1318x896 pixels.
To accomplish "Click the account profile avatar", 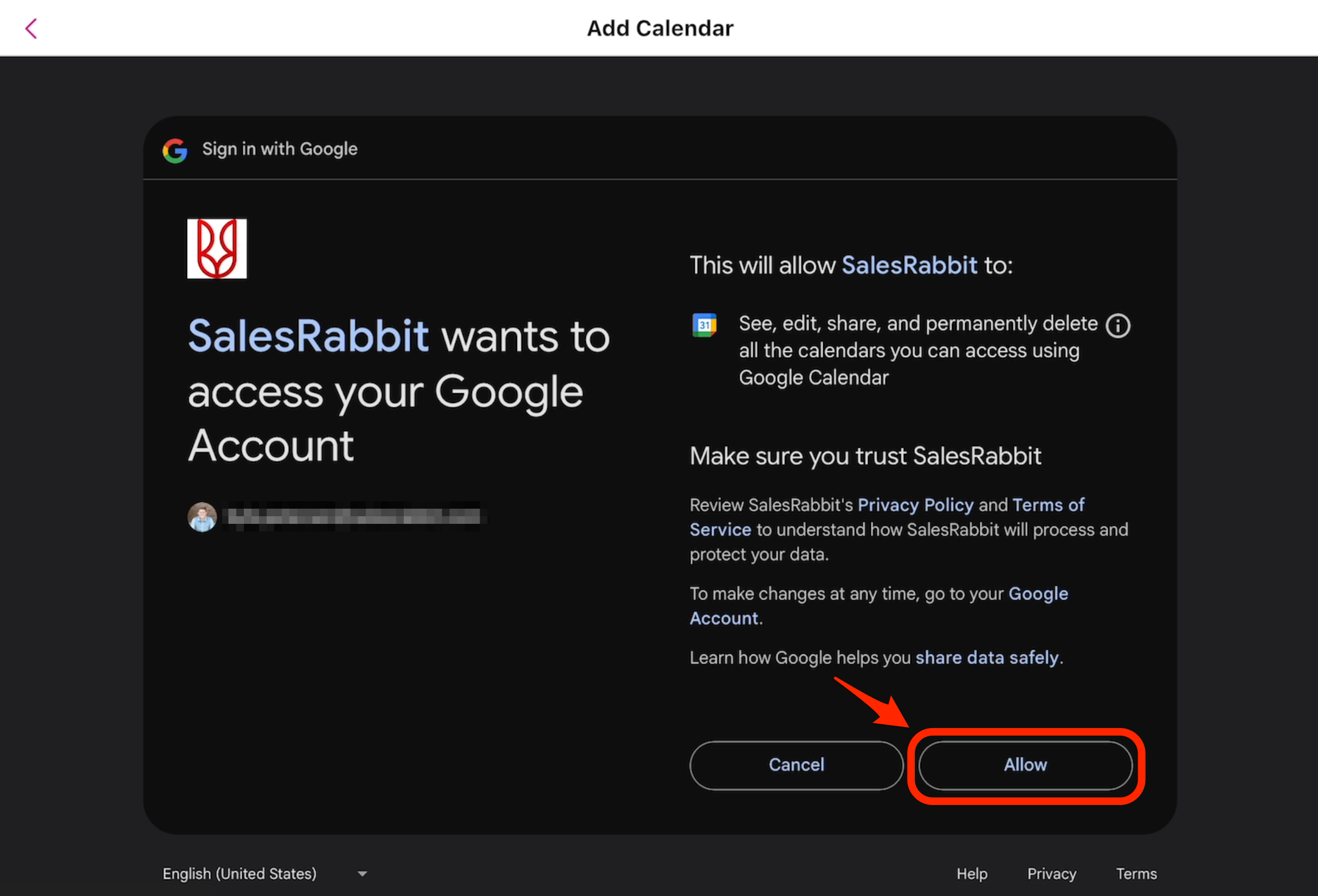I will [x=202, y=517].
